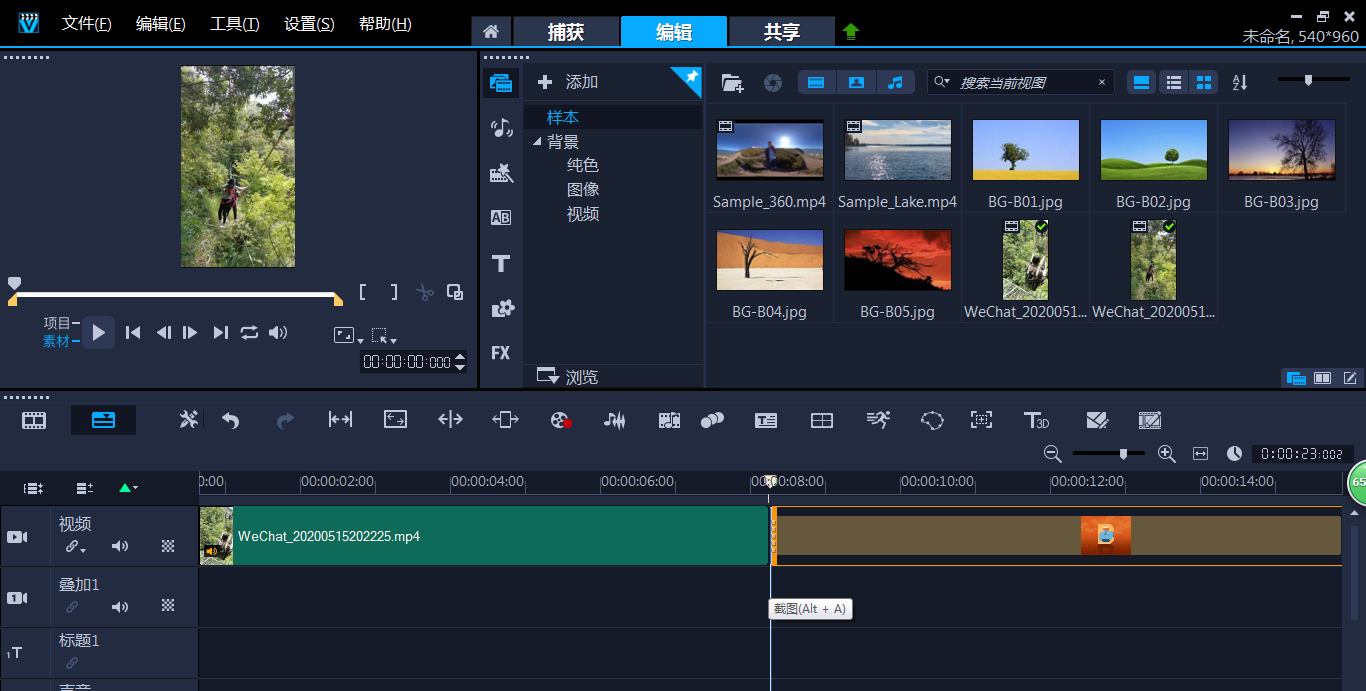Open the search filter magnifier dropdown
This screenshot has width=1366, height=691.
(x=941, y=82)
